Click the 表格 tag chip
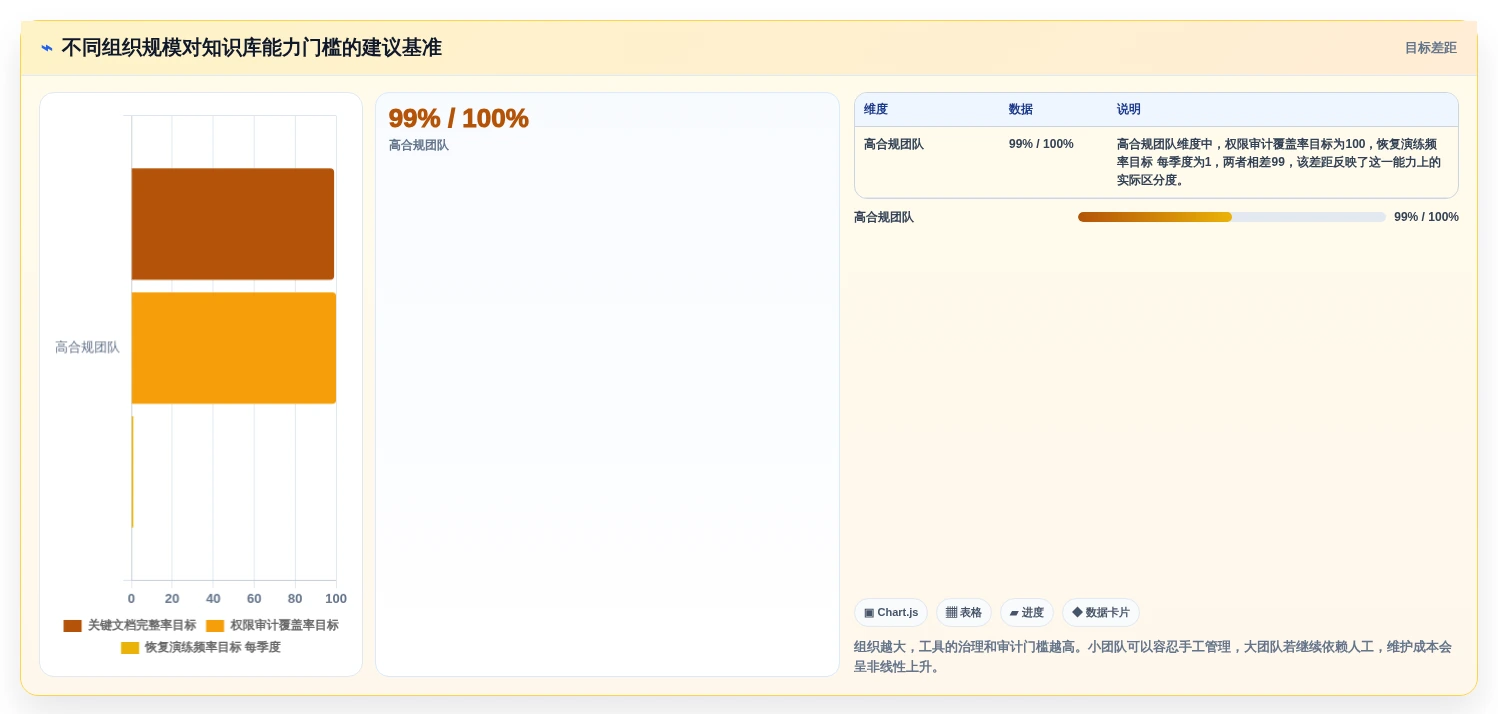 click(964, 613)
